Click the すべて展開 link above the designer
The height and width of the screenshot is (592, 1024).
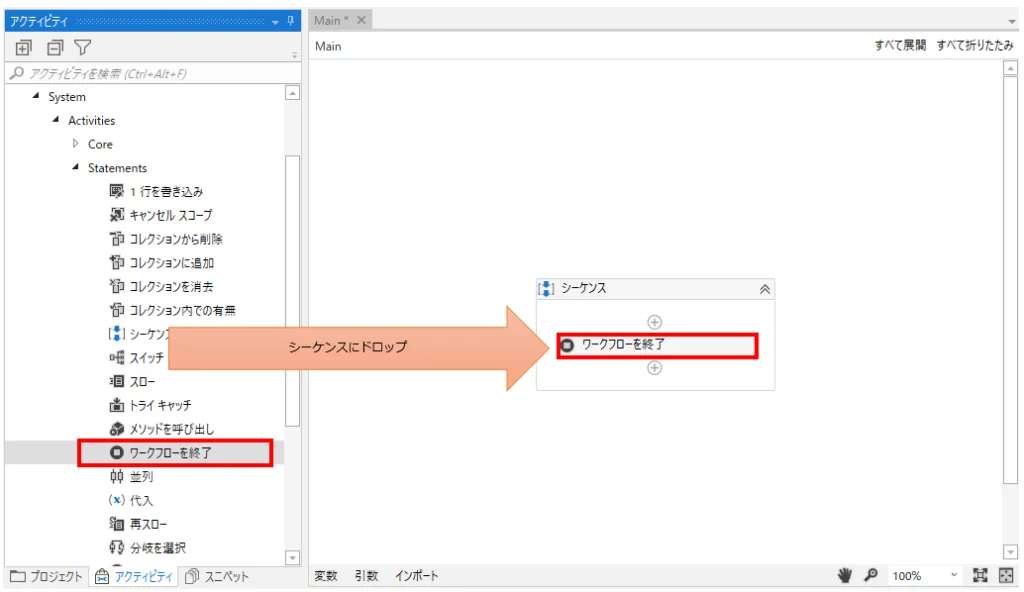(899, 46)
